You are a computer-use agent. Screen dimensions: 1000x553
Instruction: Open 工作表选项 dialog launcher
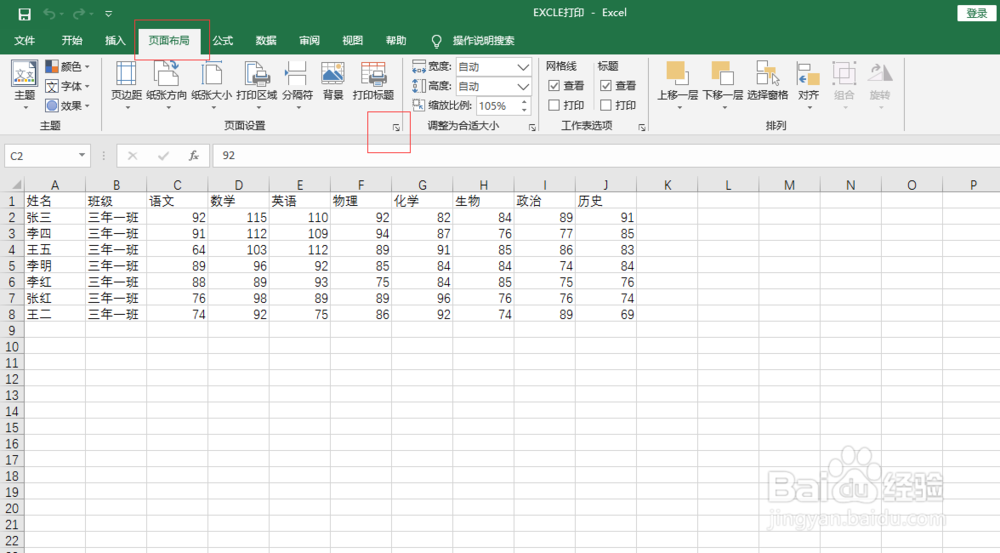click(x=642, y=128)
